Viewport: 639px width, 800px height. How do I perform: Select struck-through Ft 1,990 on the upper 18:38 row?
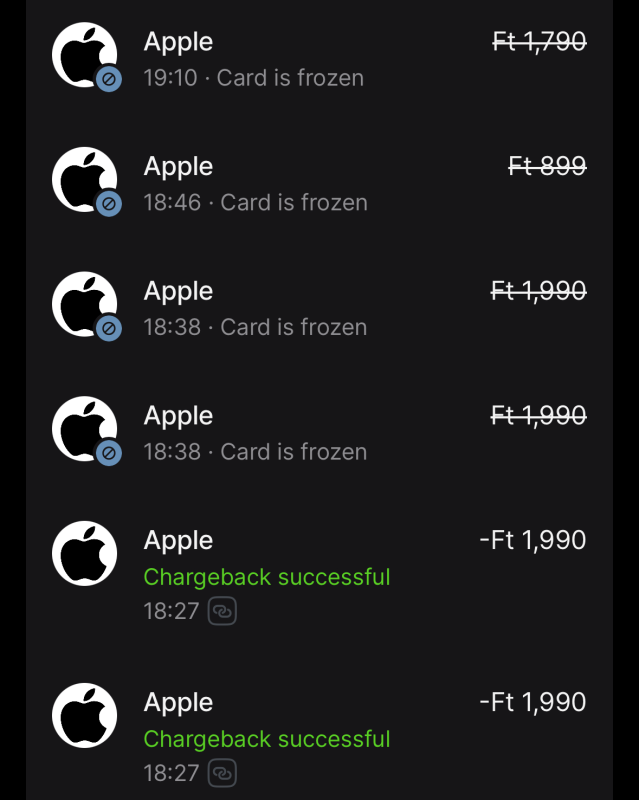click(x=539, y=291)
